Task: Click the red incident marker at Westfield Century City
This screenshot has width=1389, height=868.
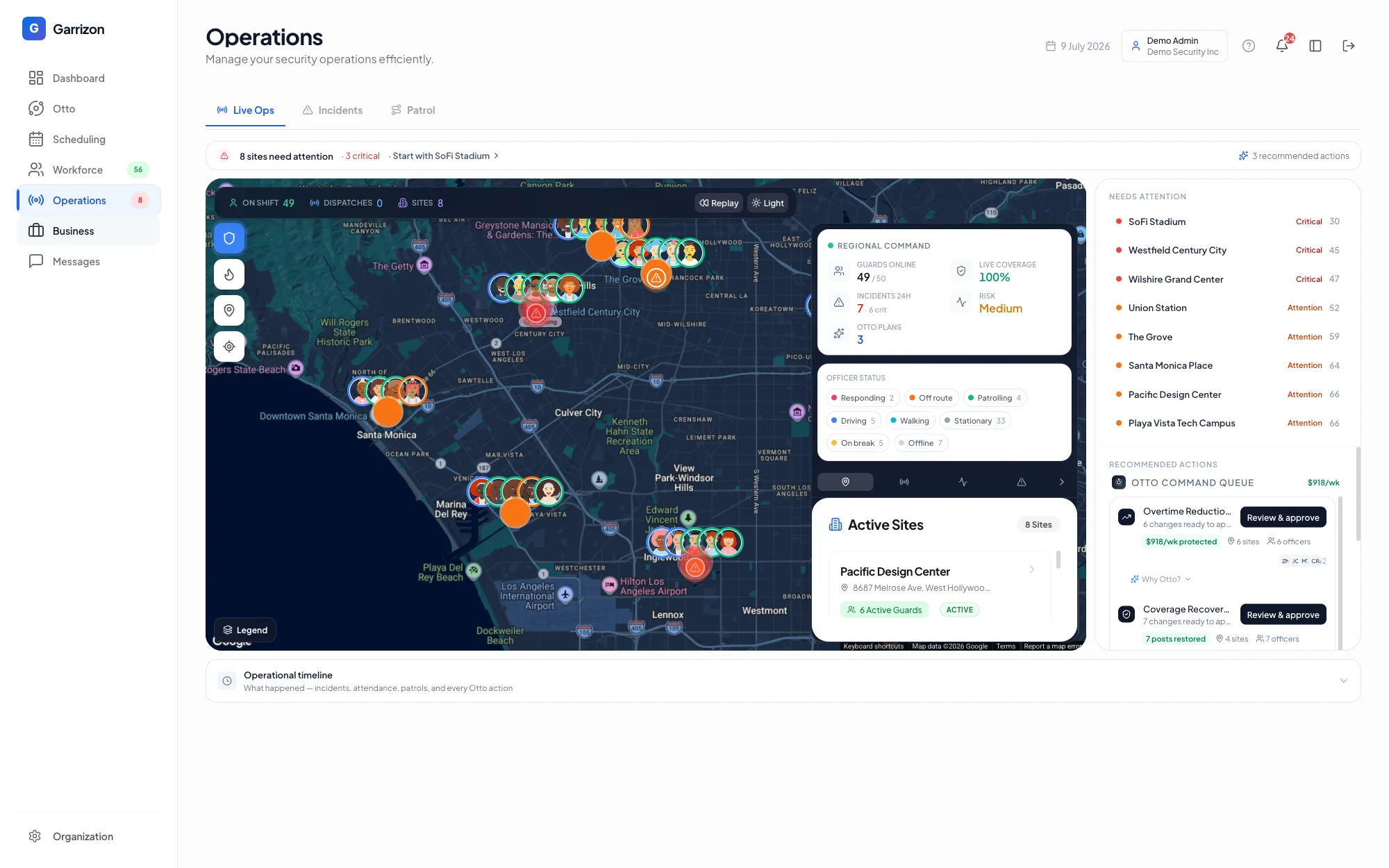Action: (535, 313)
